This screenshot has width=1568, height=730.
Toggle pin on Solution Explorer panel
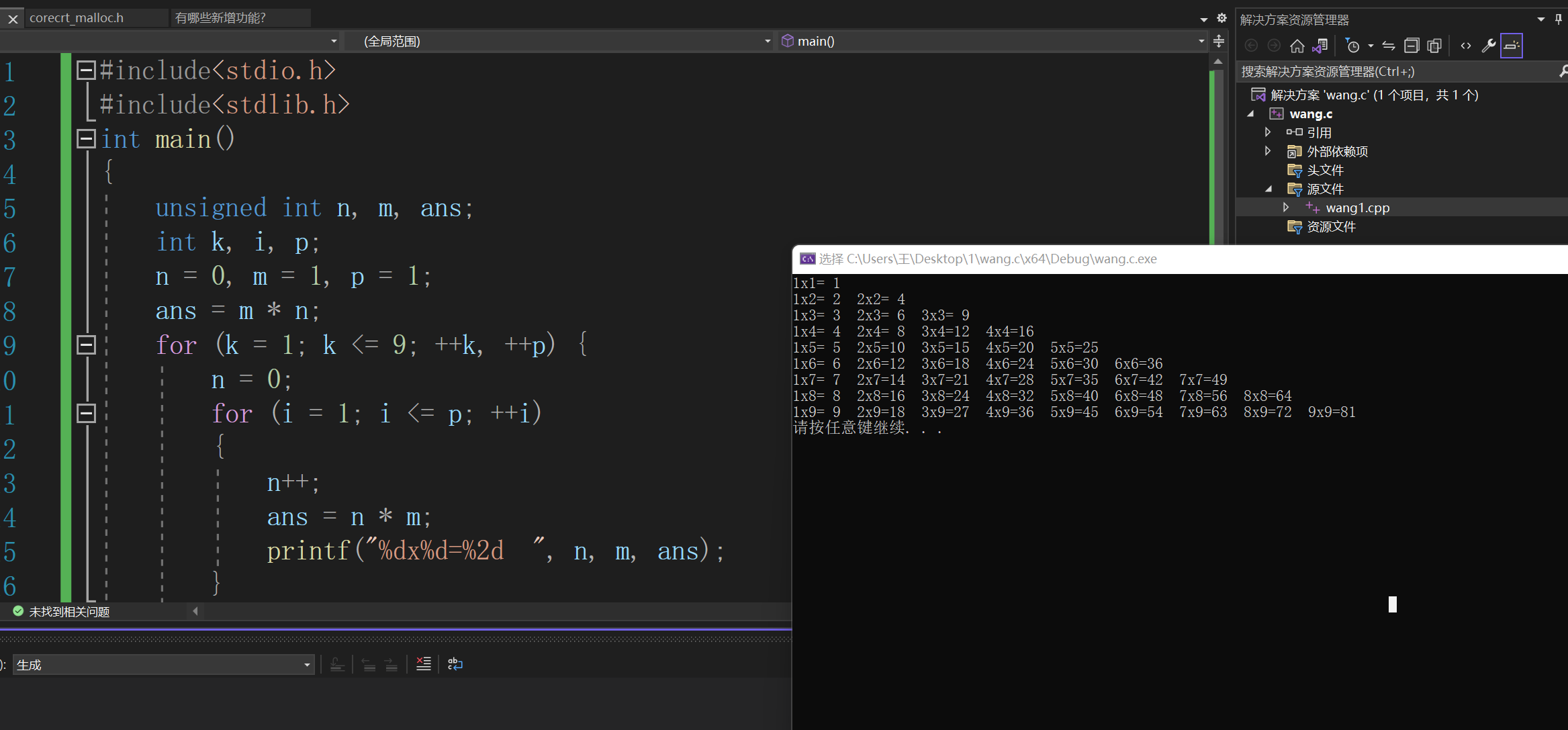(x=1559, y=19)
